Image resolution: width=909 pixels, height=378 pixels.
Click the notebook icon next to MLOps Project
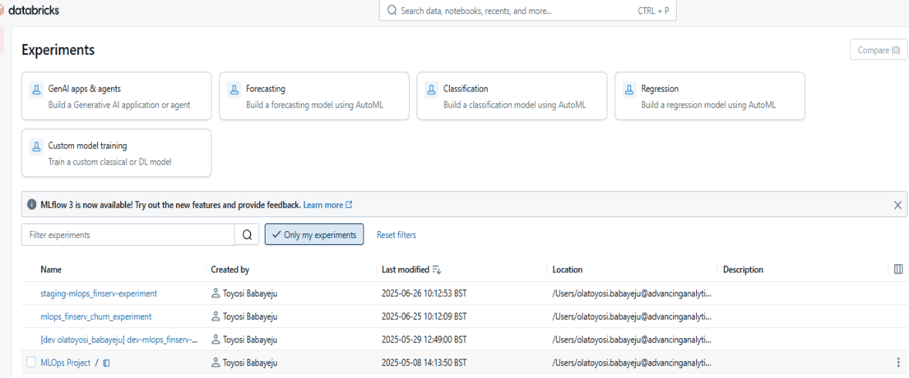107,363
